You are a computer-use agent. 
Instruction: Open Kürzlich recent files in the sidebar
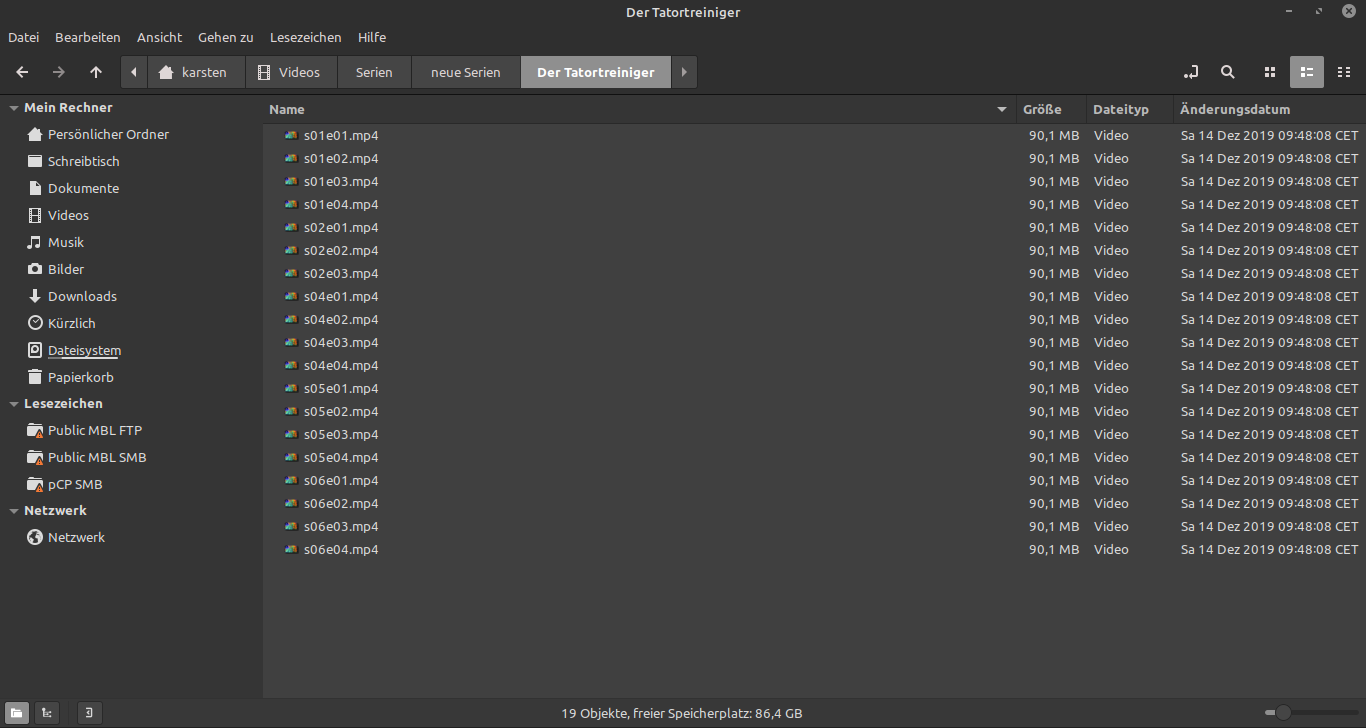(72, 324)
